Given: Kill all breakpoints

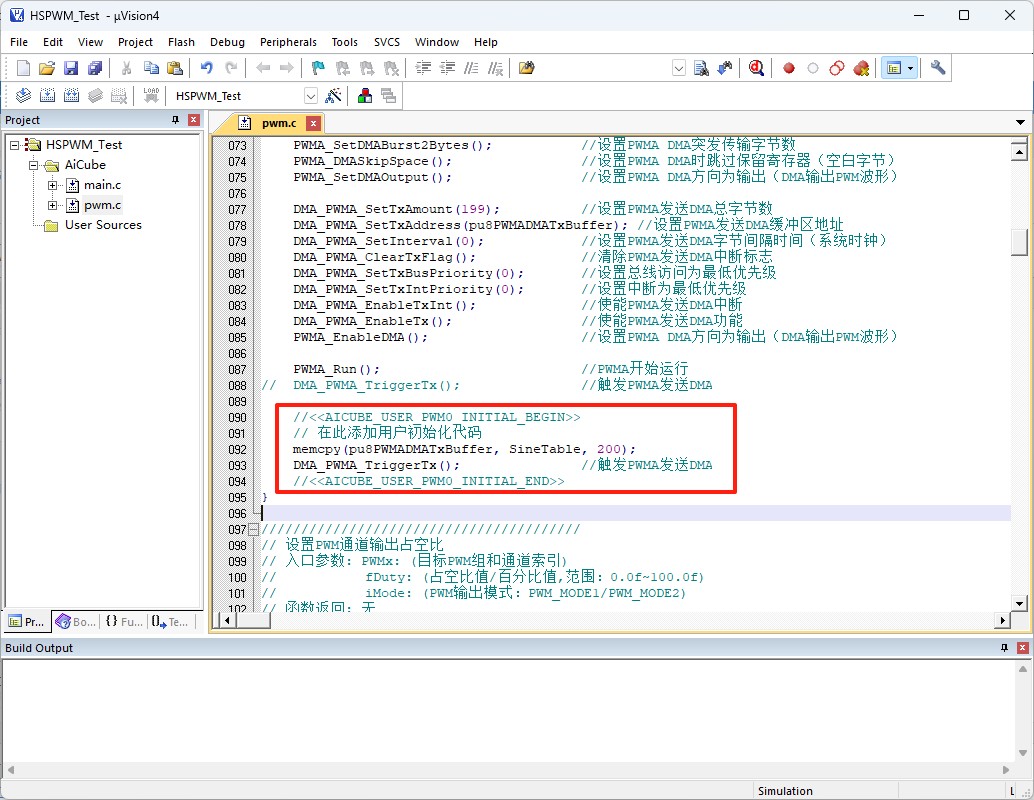Looking at the screenshot, I should 861,68.
